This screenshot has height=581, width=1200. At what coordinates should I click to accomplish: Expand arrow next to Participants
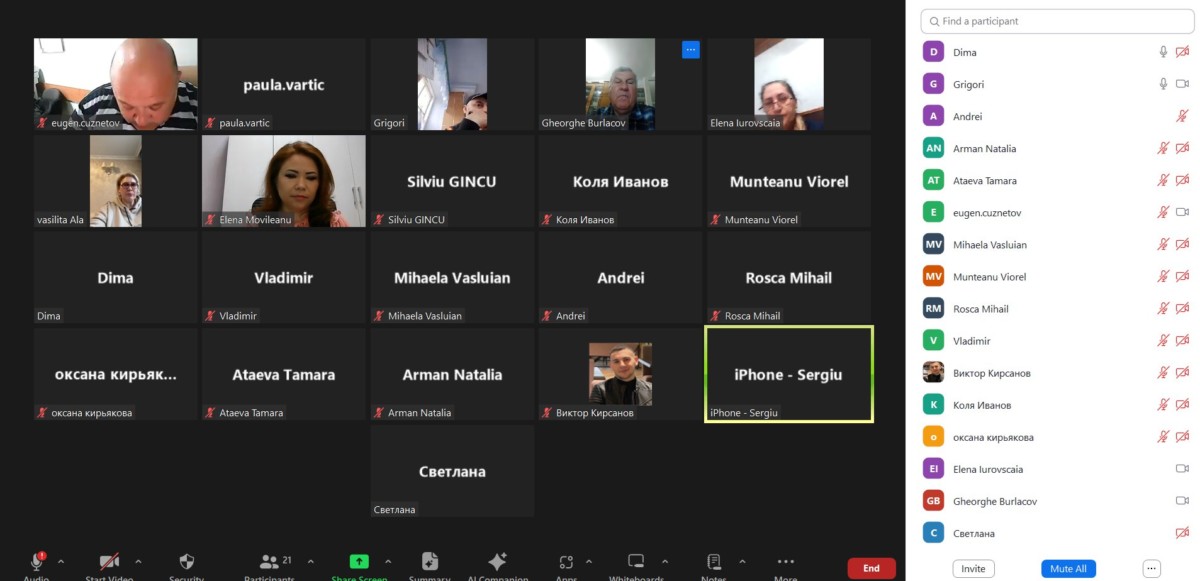pyautogui.click(x=310, y=561)
